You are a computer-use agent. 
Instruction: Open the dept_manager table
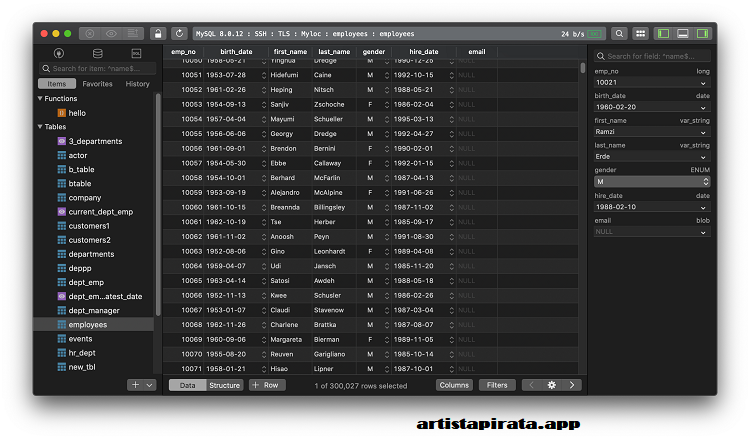click(x=94, y=310)
